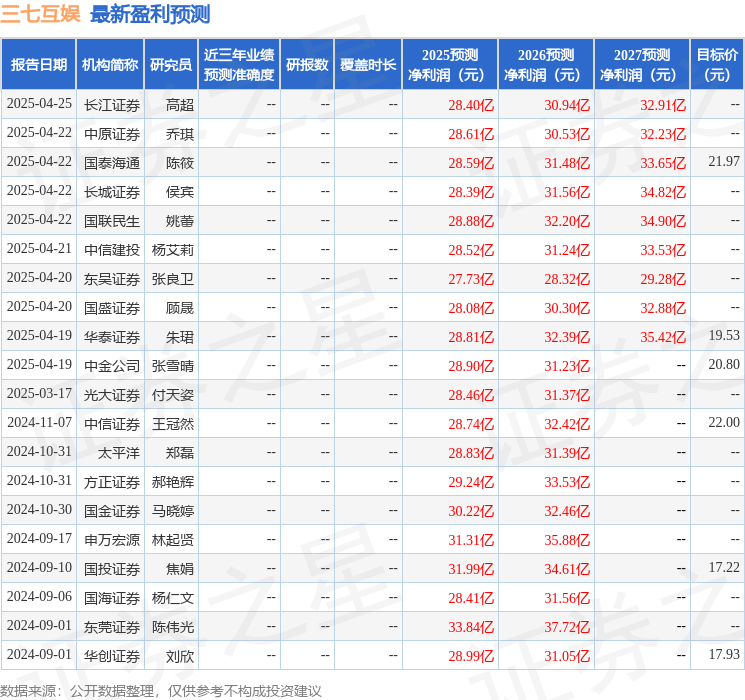The width and height of the screenshot is (745, 700).
Task: Click analyst name 顾晟
Action: (x=180, y=308)
